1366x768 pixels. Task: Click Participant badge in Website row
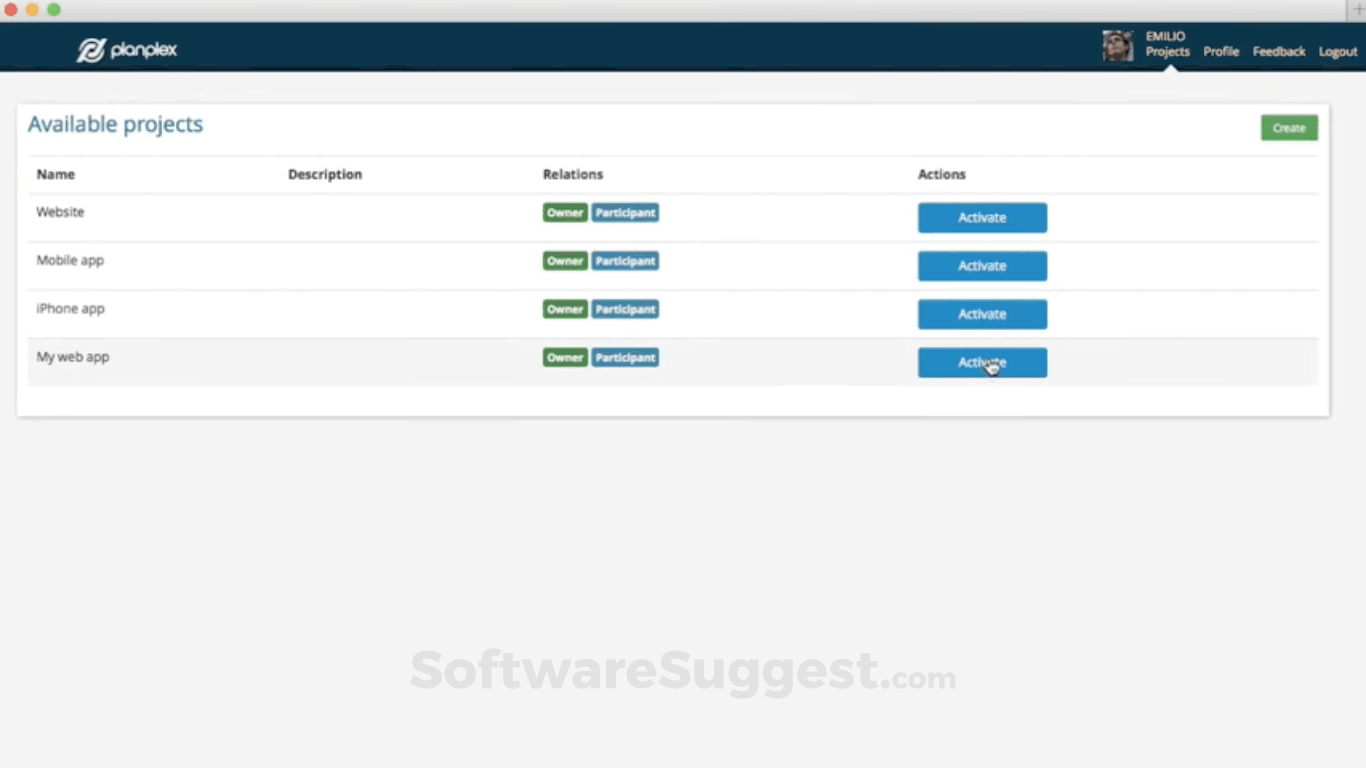click(x=625, y=213)
